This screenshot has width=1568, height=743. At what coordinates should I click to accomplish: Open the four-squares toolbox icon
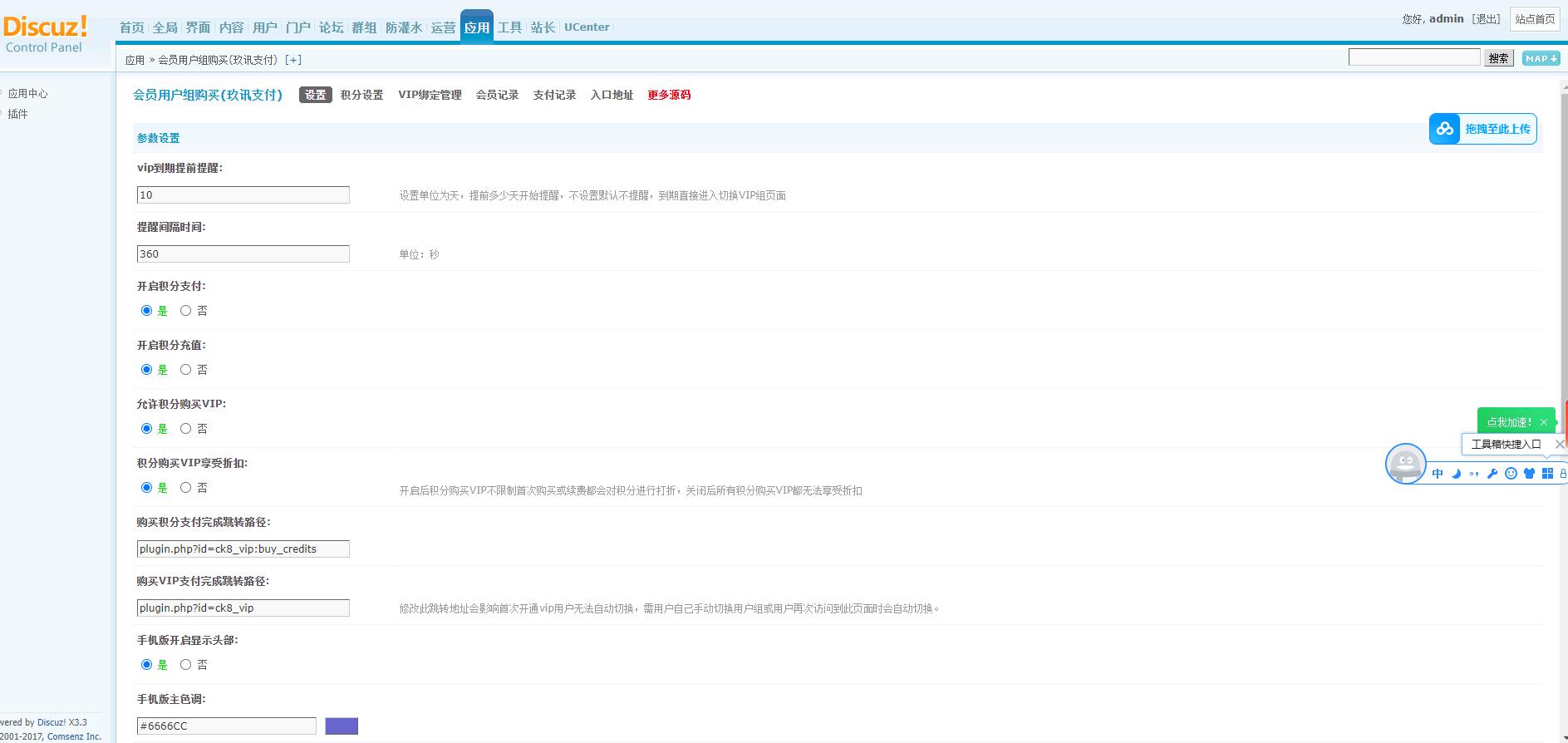coord(1547,474)
